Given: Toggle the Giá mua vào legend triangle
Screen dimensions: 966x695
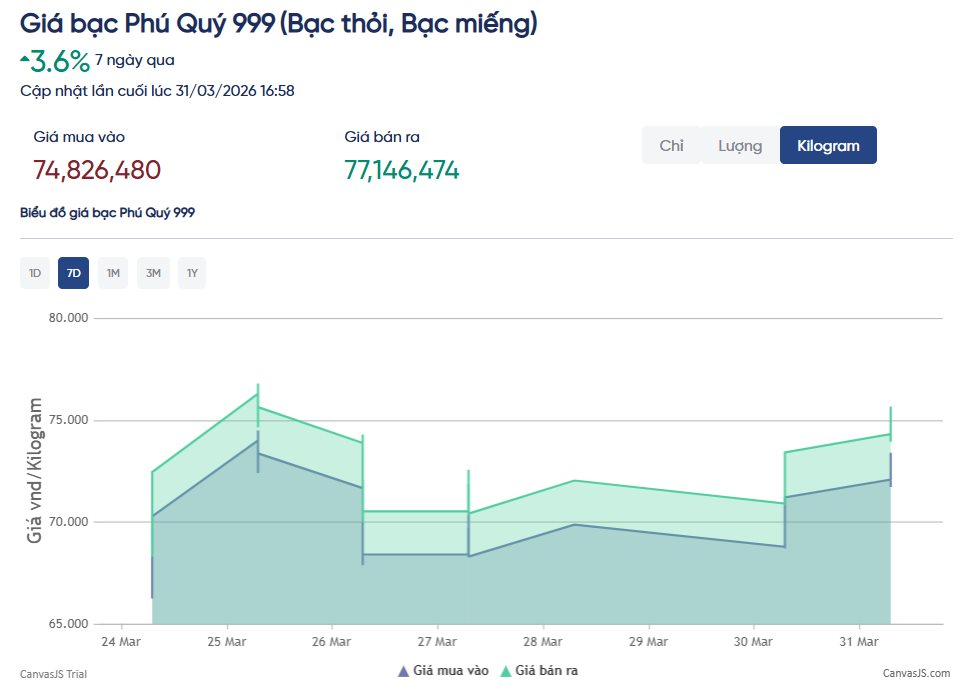Looking at the screenshot, I should (x=403, y=671).
